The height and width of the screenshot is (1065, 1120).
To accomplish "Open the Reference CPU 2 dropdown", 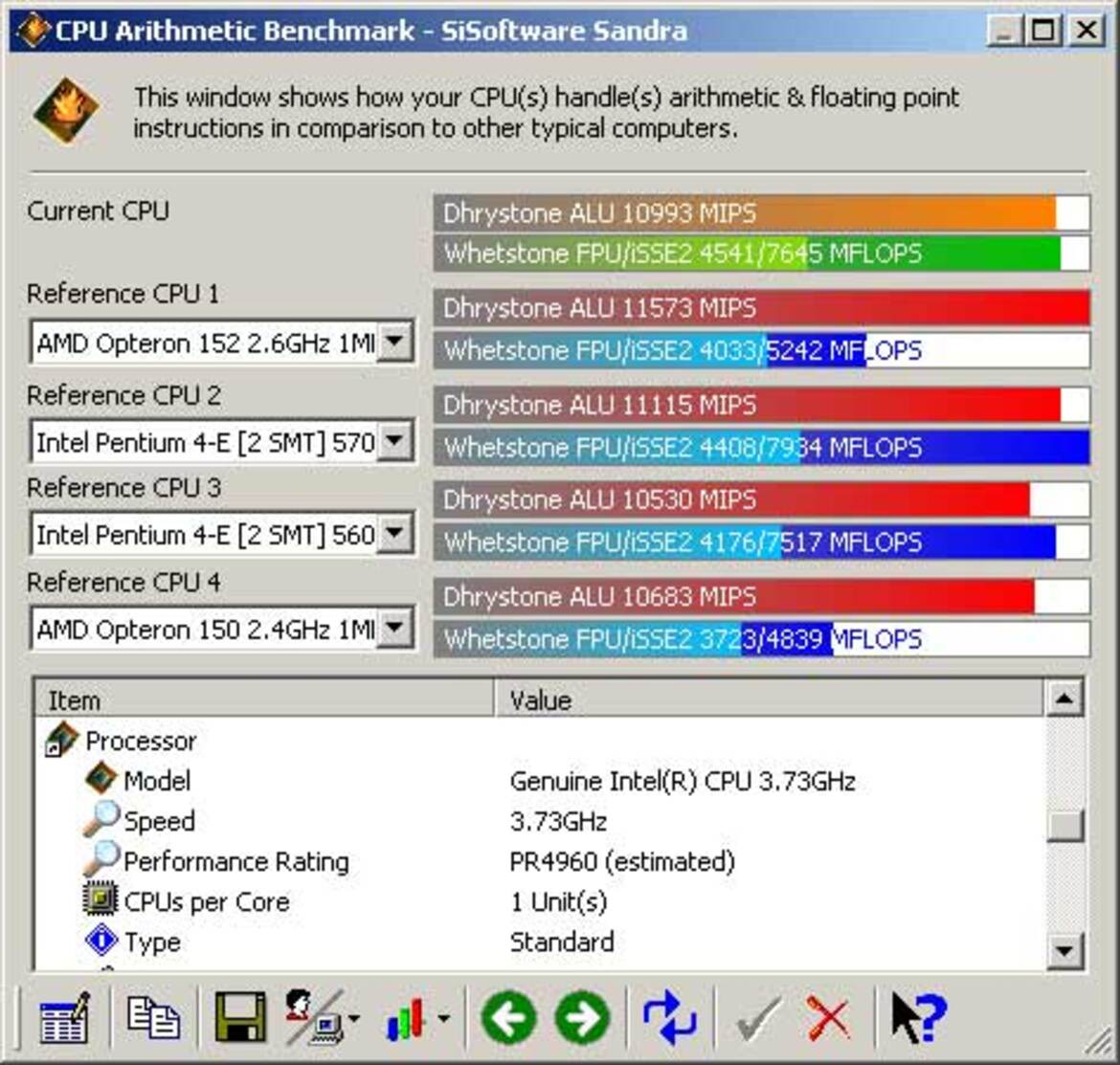I will point(395,441).
